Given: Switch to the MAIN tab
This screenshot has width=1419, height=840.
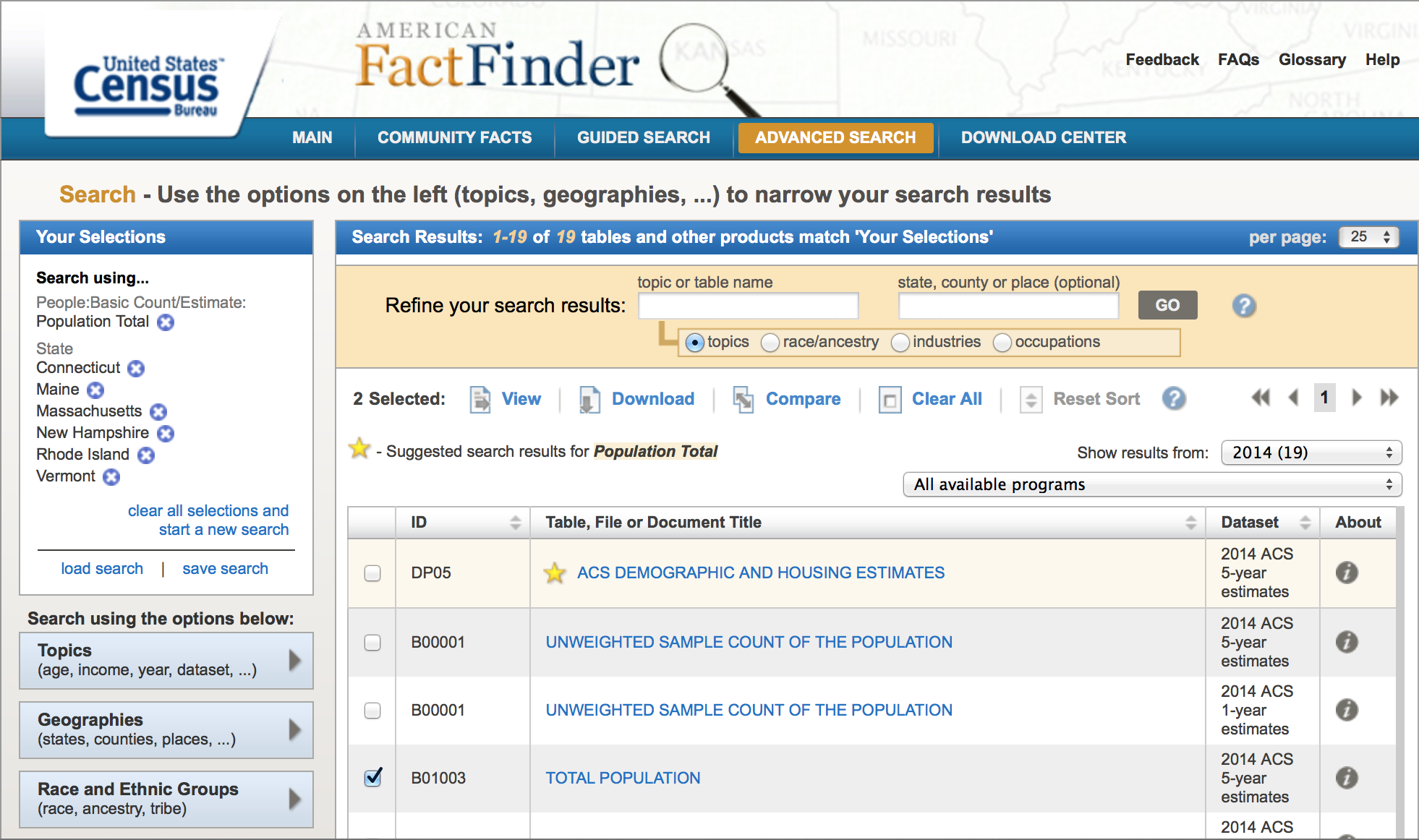Looking at the screenshot, I should tap(312, 137).
